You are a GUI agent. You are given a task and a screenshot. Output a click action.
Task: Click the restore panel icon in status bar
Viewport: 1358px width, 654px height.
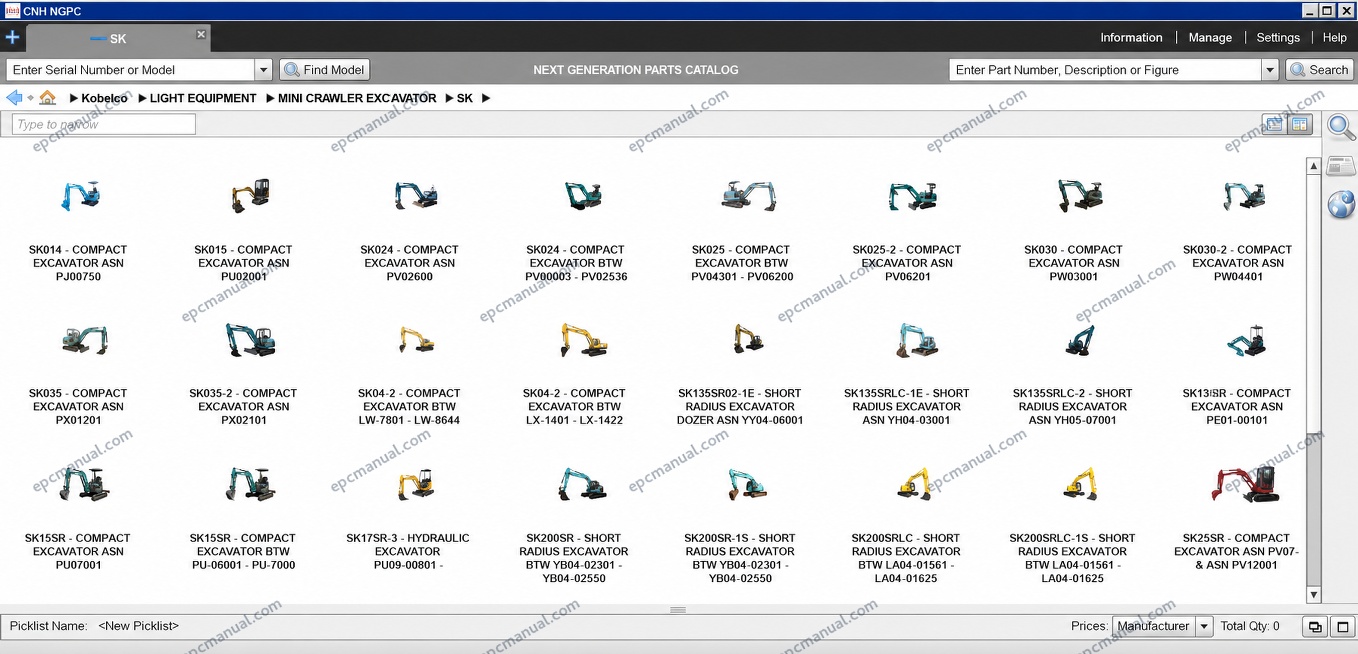(x=1315, y=627)
